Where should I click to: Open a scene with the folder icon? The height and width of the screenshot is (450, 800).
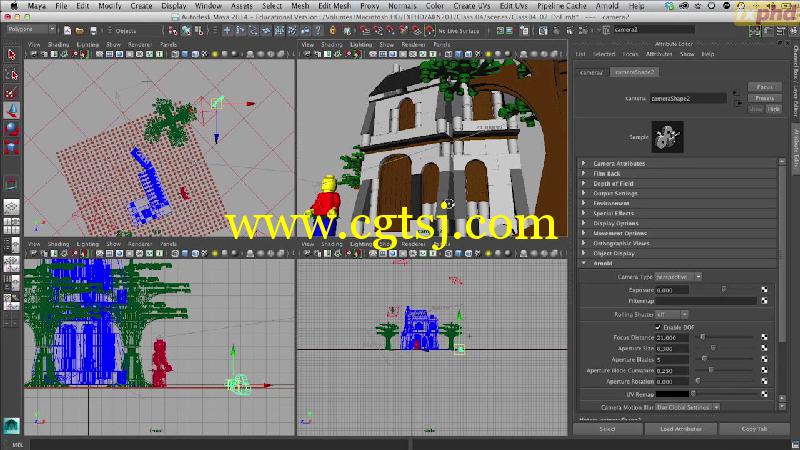tap(80, 31)
